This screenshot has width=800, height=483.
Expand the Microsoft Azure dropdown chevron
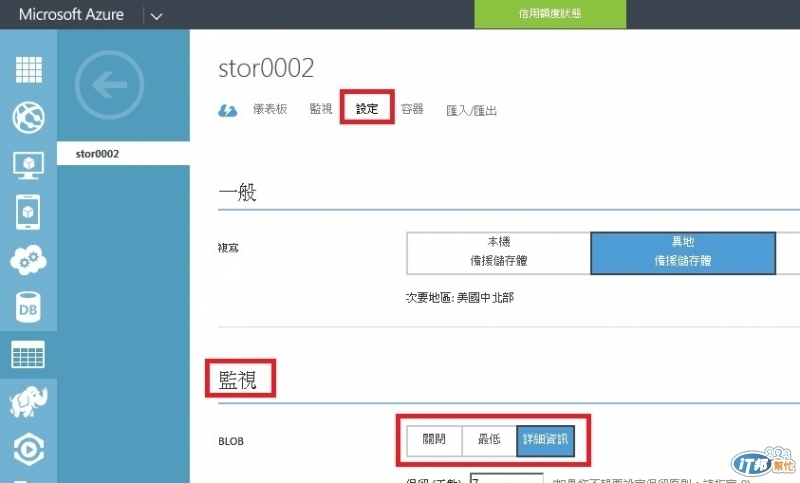[157, 16]
